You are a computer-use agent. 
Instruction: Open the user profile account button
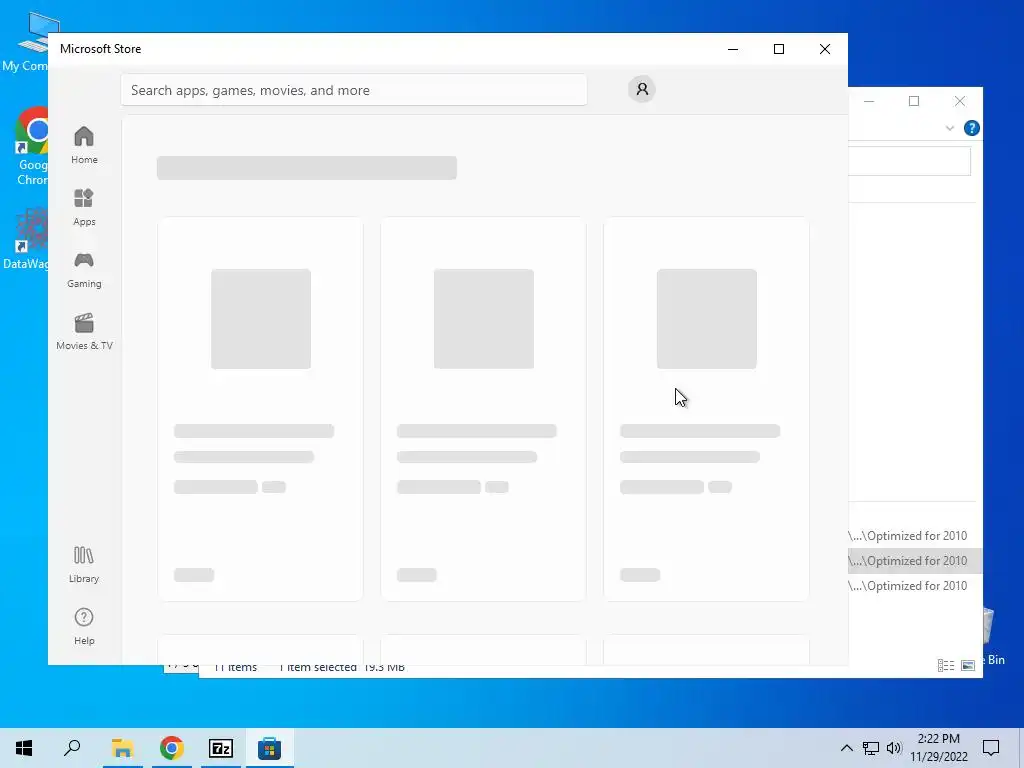(x=642, y=89)
